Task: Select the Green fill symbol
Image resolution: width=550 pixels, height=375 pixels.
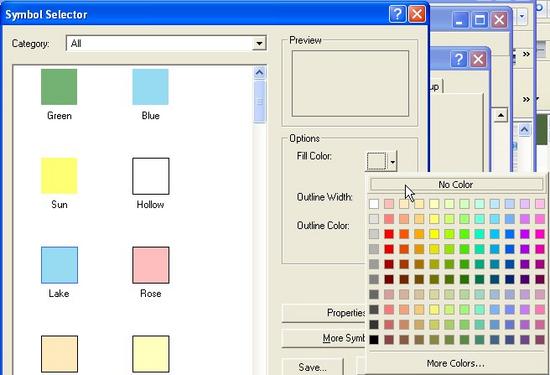Action: point(59,87)
